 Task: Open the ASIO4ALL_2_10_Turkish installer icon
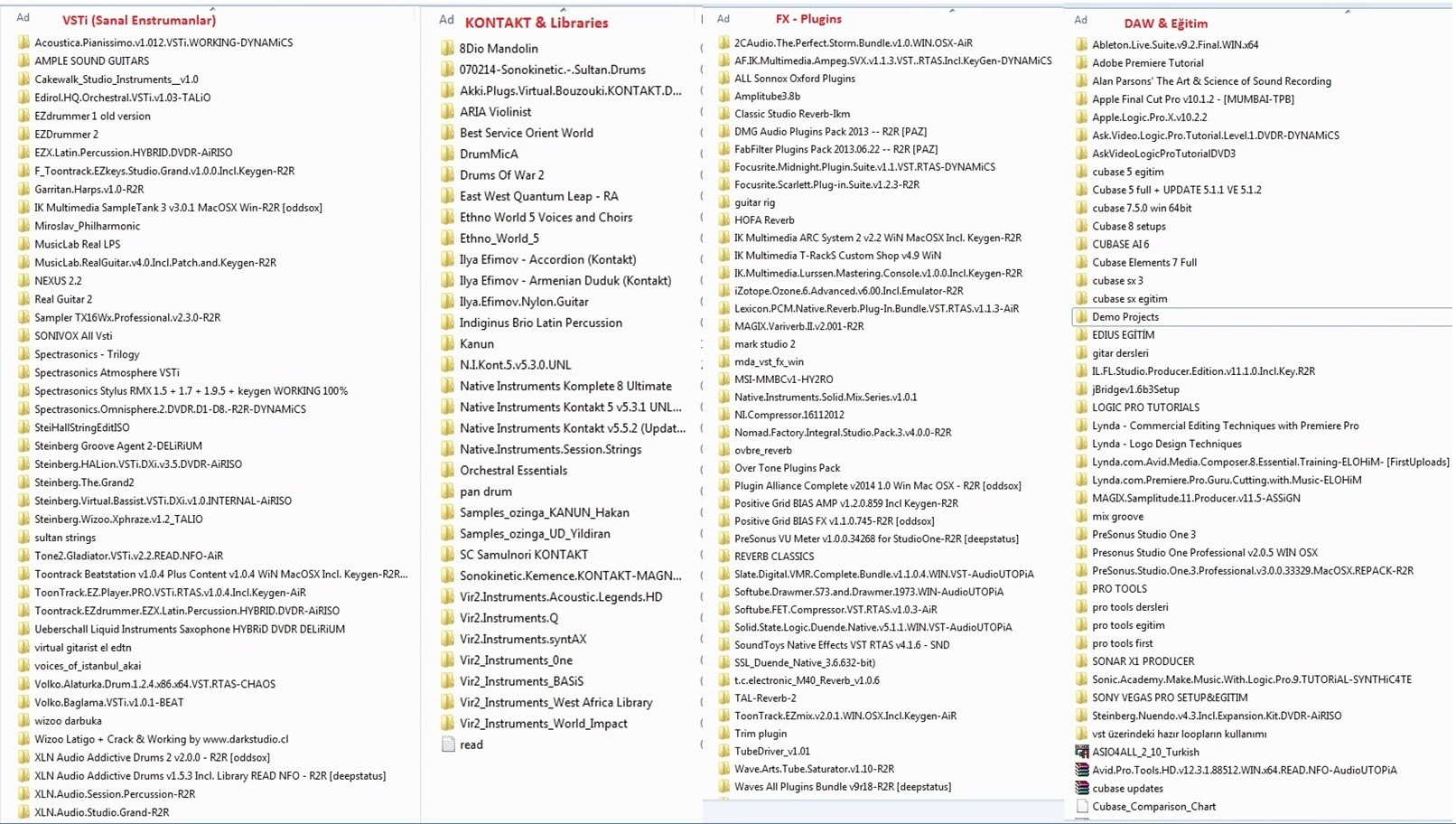tap(1081, 752)
